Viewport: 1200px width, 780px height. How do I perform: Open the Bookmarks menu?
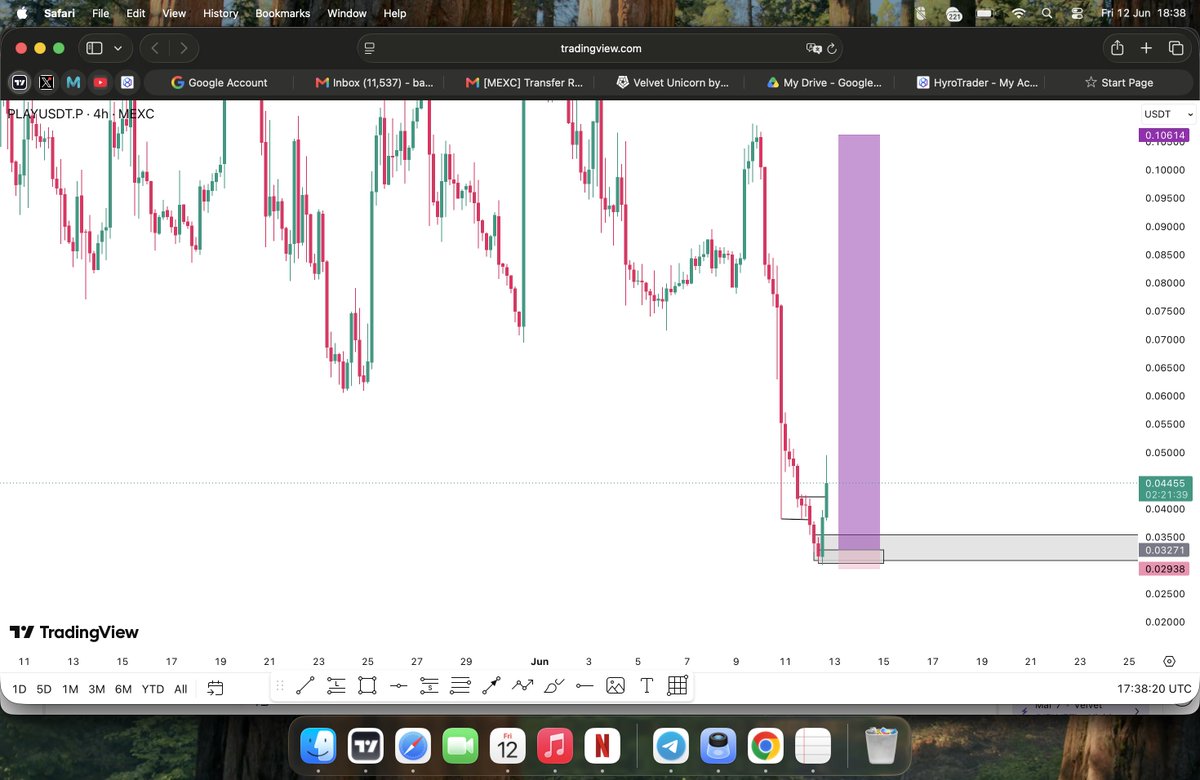click(283, 13)
